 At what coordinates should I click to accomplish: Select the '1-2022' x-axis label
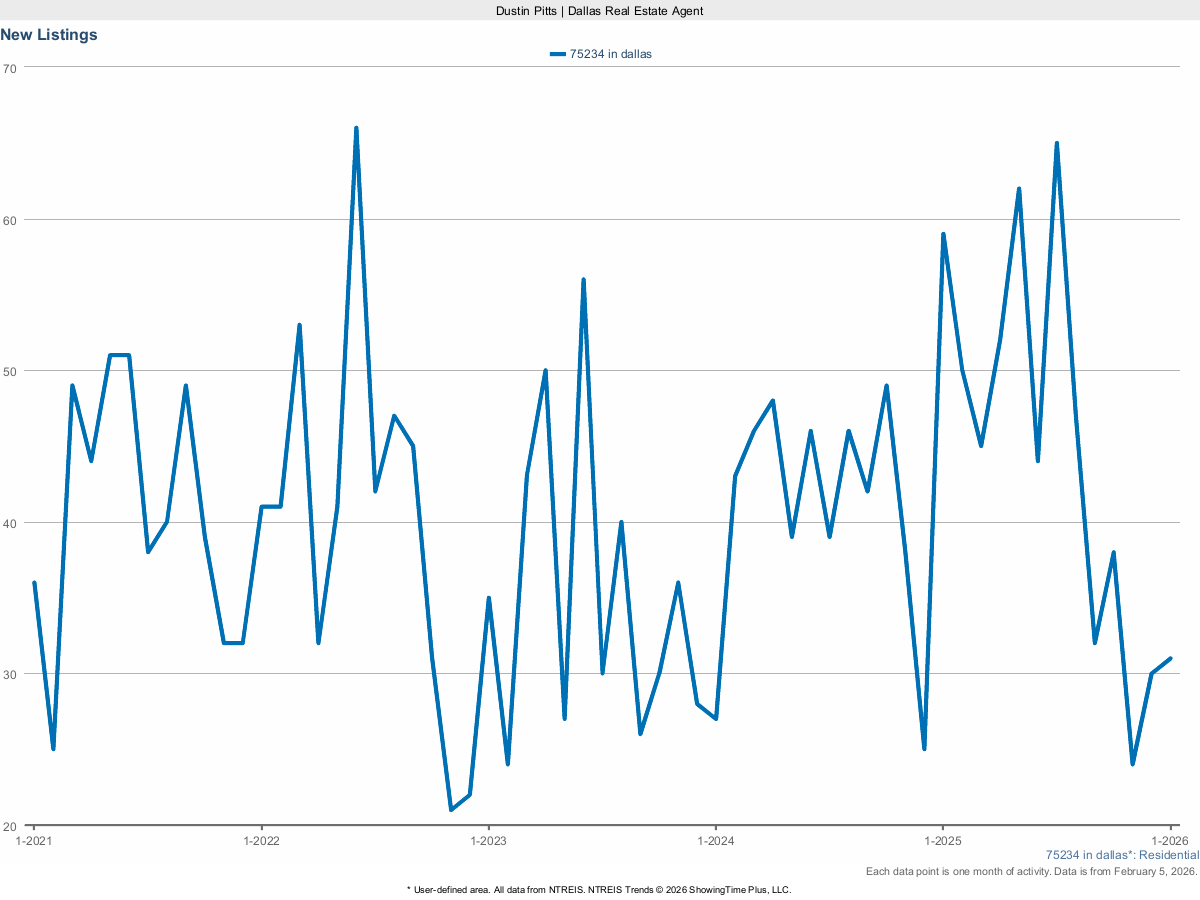tap(263, 842)
